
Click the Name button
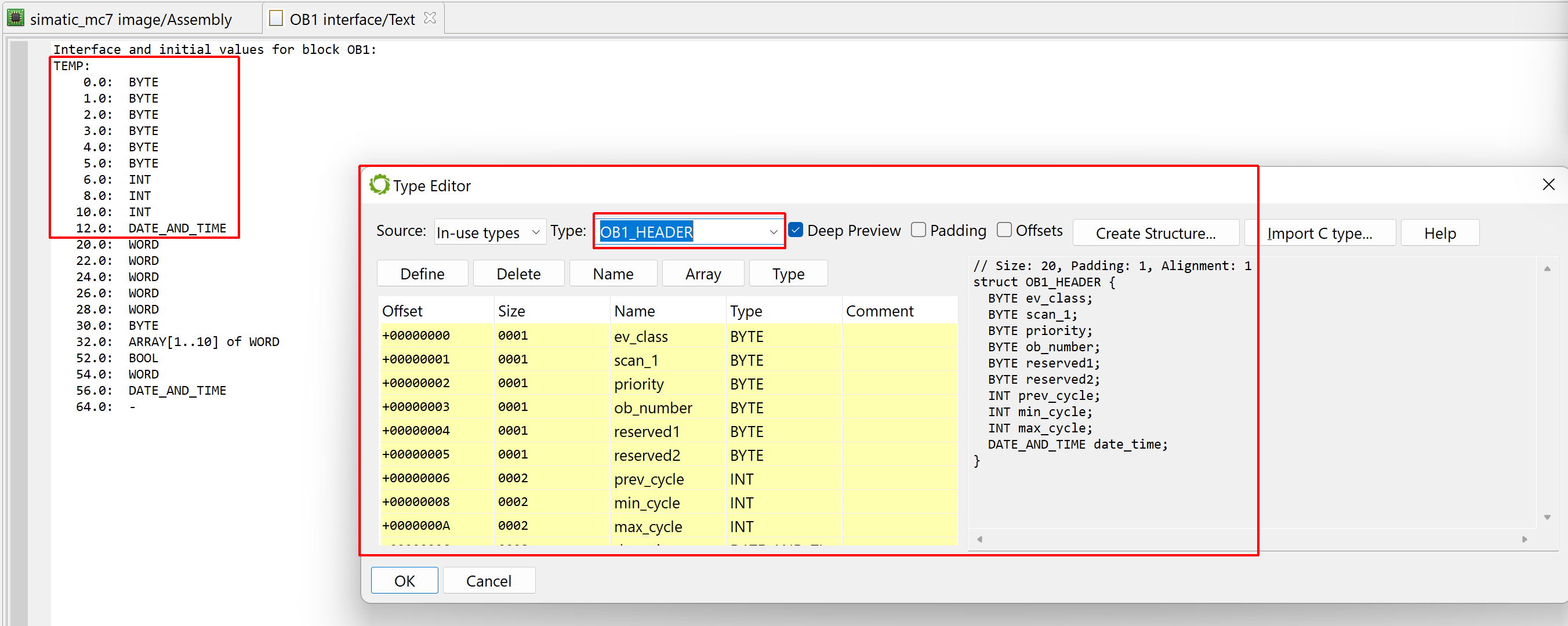612,274
